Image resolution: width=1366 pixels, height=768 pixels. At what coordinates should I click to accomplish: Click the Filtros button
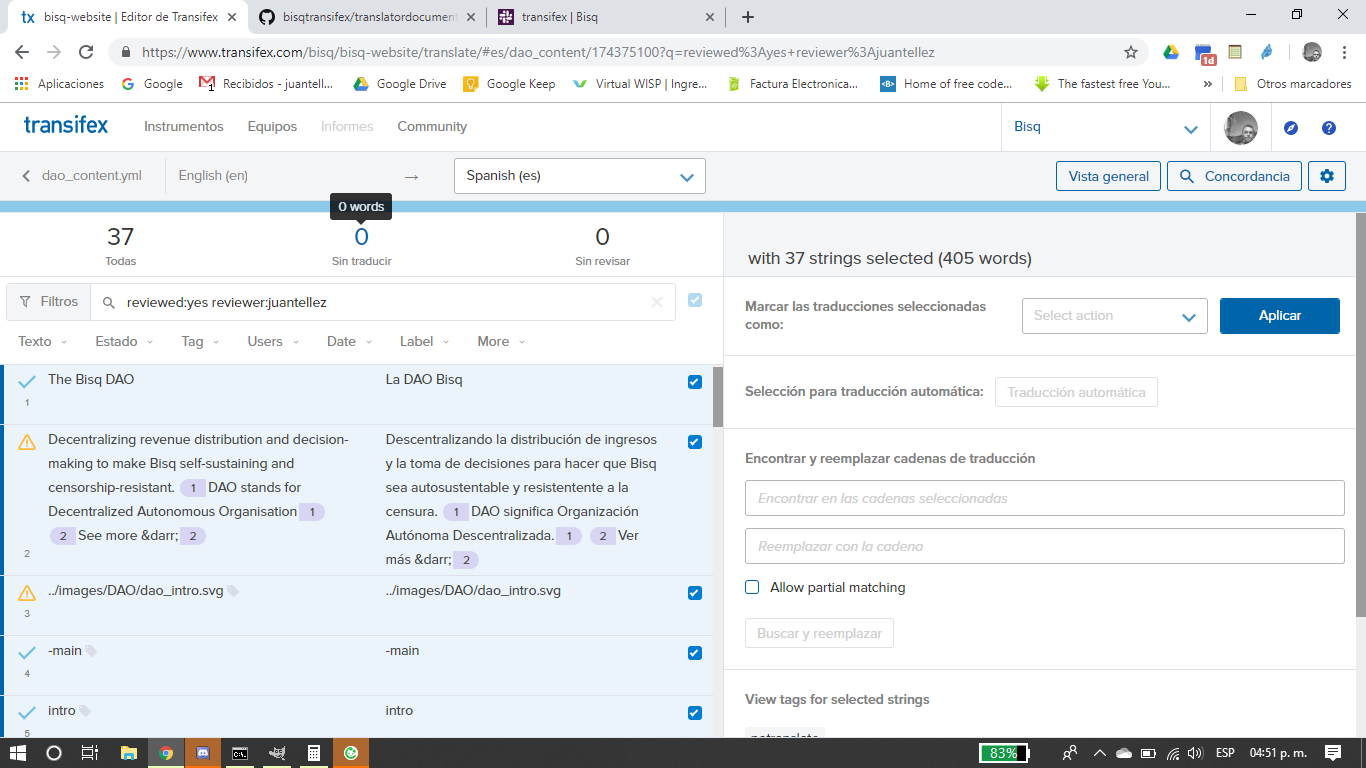[48, 302]
